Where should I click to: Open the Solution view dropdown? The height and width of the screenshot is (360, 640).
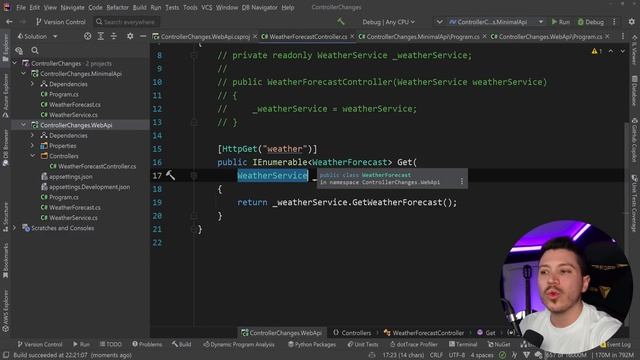37,36
